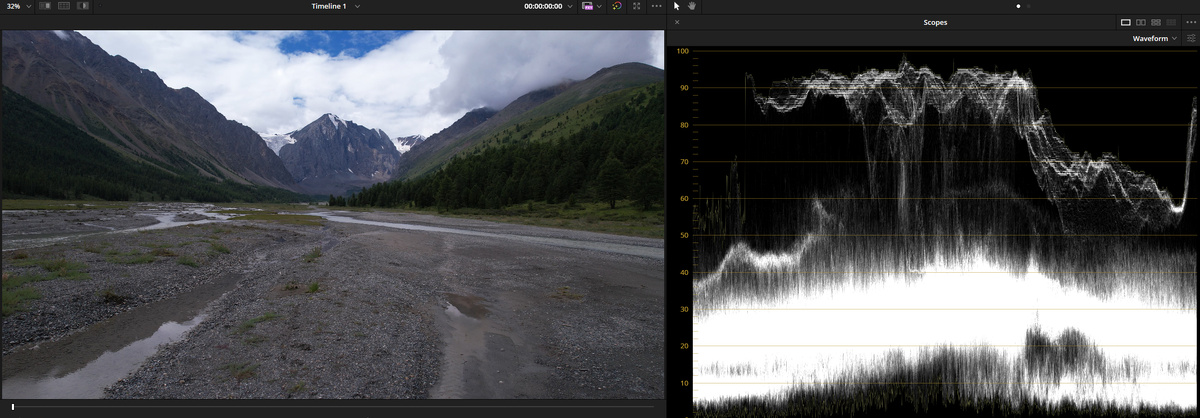Open the Waveform scope type dropdown
Image resolution: width=1200 pixels, height=418 pixels.
pos(1154,38)
